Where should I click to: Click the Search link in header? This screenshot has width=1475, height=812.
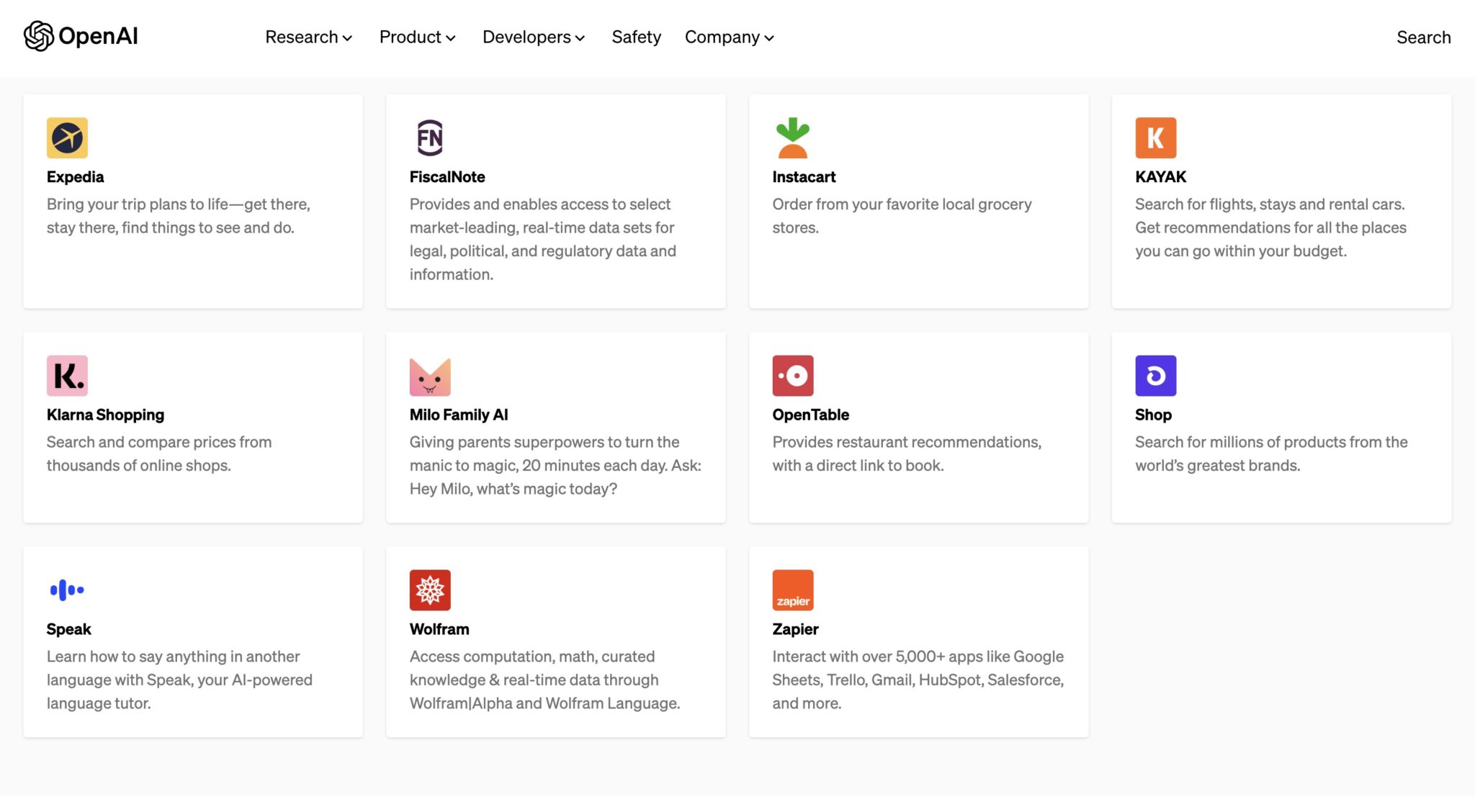(x=1423, y=37)
